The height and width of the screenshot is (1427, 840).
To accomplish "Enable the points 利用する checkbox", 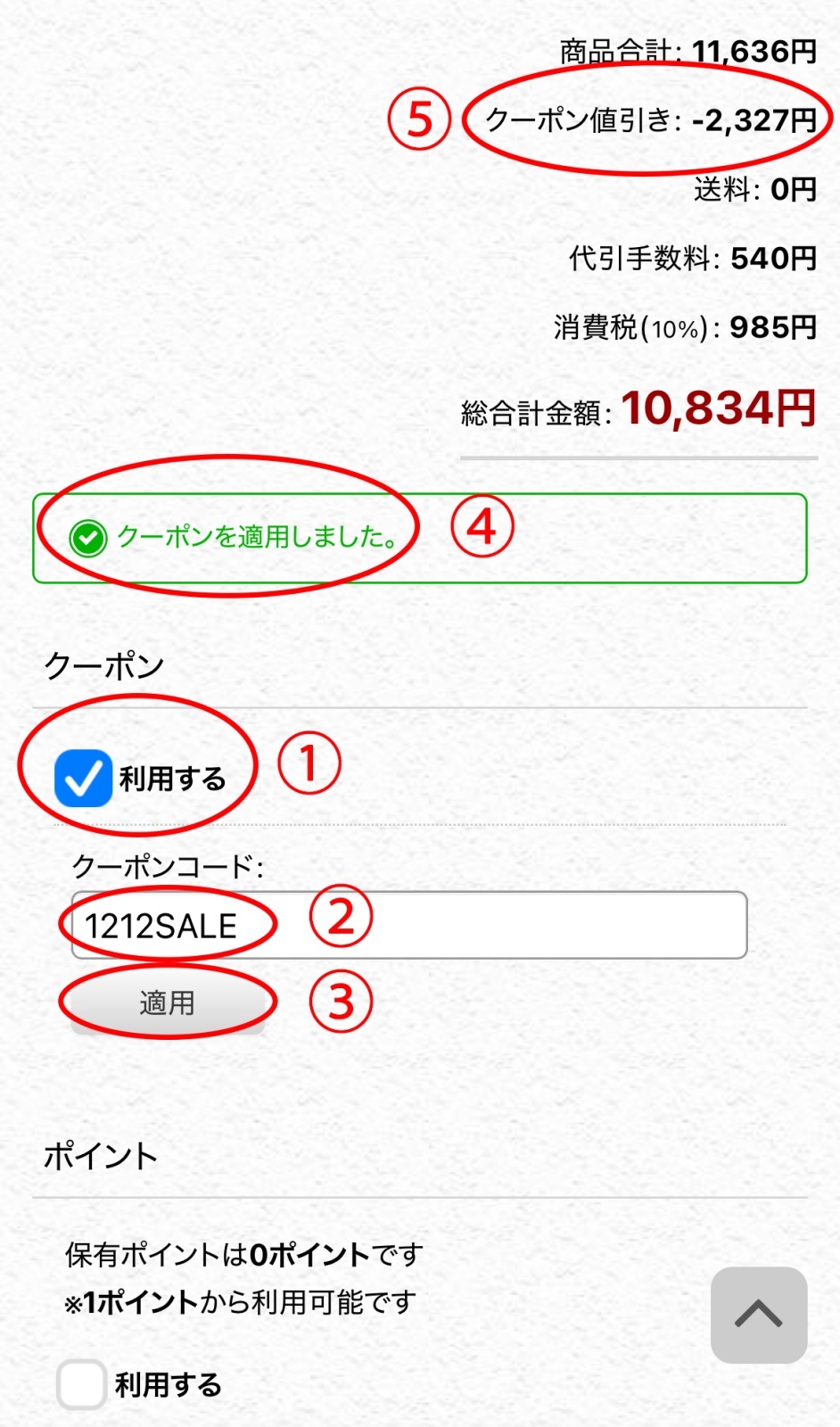I will coord(81,1384).
